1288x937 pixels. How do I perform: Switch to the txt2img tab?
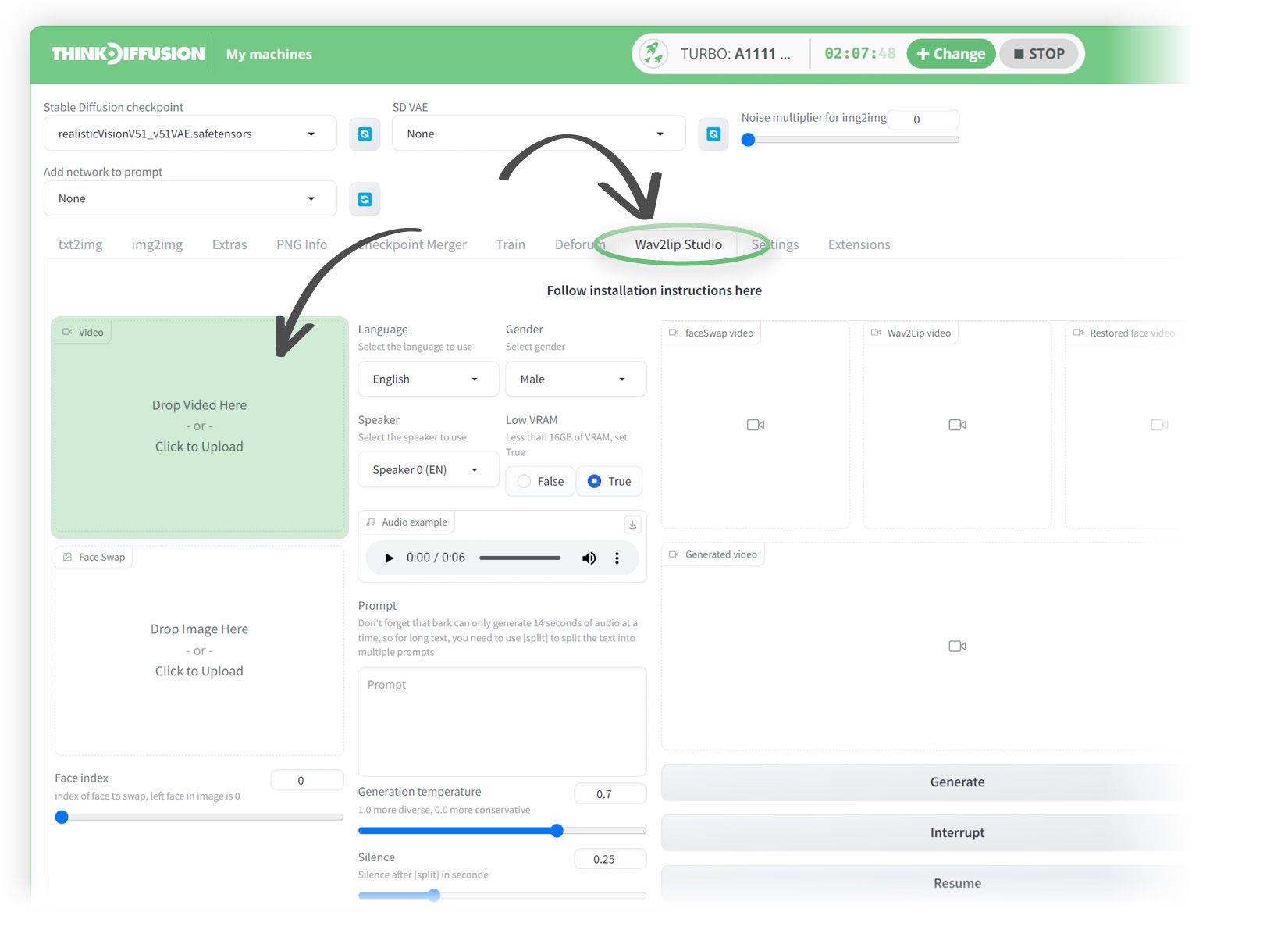[x=80, y=244]
